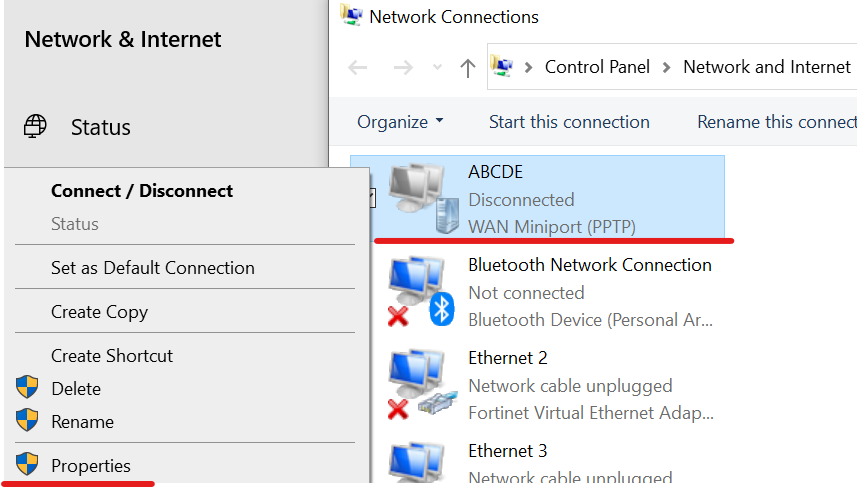
Task: Expand chevron after Control Panel breadcrumb
Action: [666, 68]
